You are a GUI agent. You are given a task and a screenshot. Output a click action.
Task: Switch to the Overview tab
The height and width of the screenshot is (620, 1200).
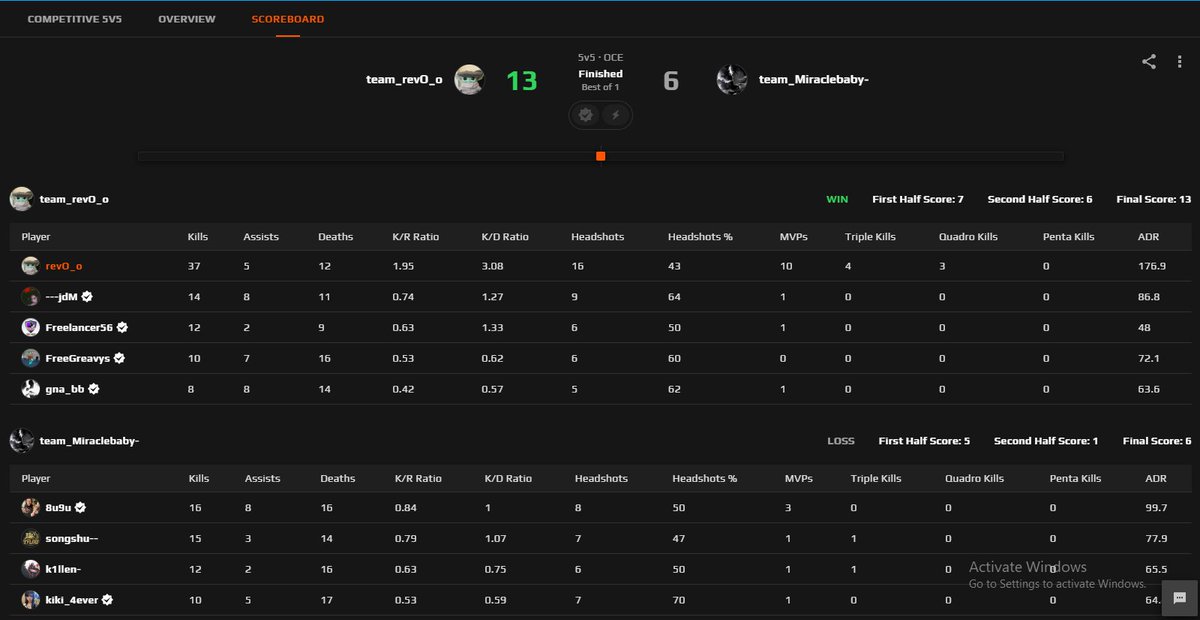[x=187, y=19]
